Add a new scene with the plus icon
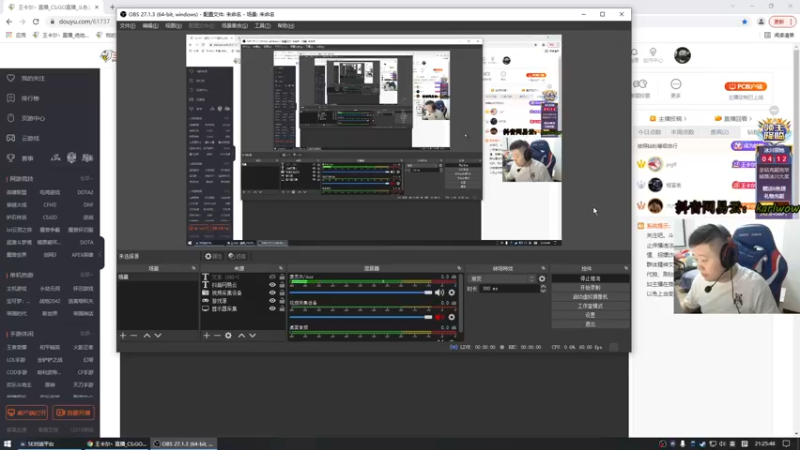This screenshot has height=450, width=800. click(123, 336)
